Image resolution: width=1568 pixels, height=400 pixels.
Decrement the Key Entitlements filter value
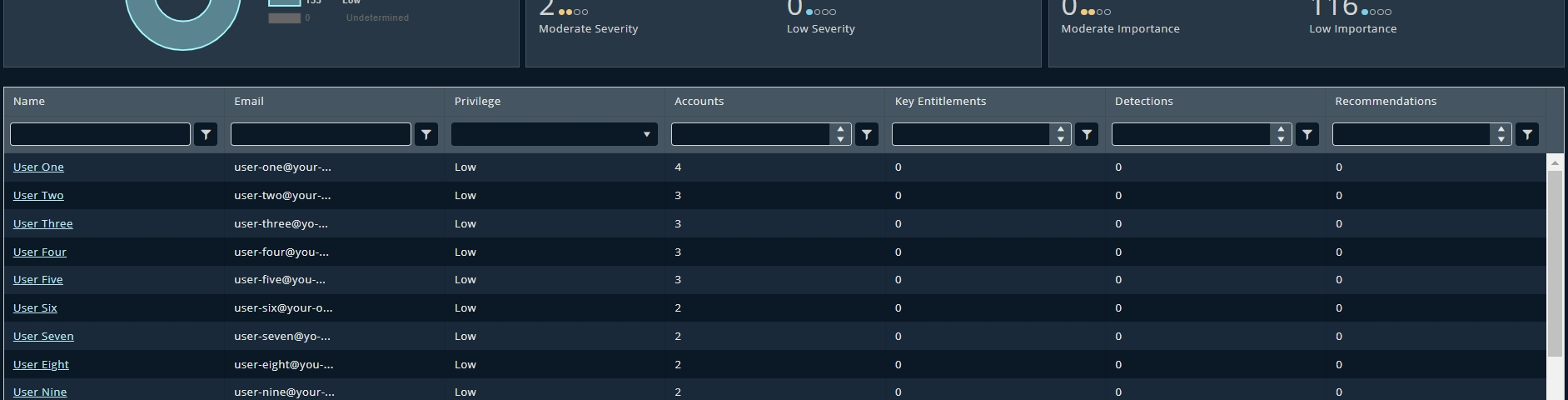point(1060,139)
